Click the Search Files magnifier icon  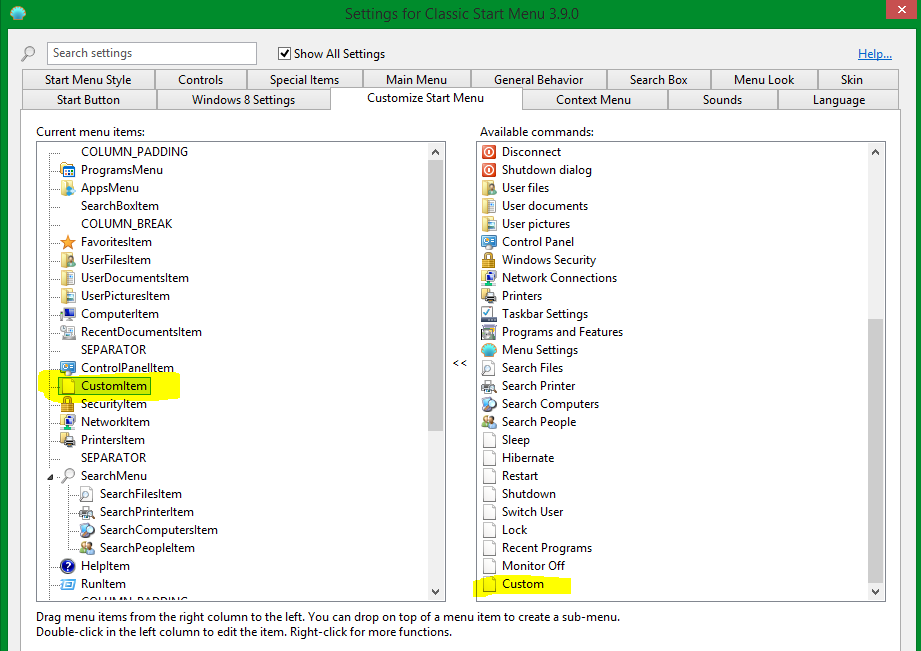pyautogui.click(x=489, y=368)
